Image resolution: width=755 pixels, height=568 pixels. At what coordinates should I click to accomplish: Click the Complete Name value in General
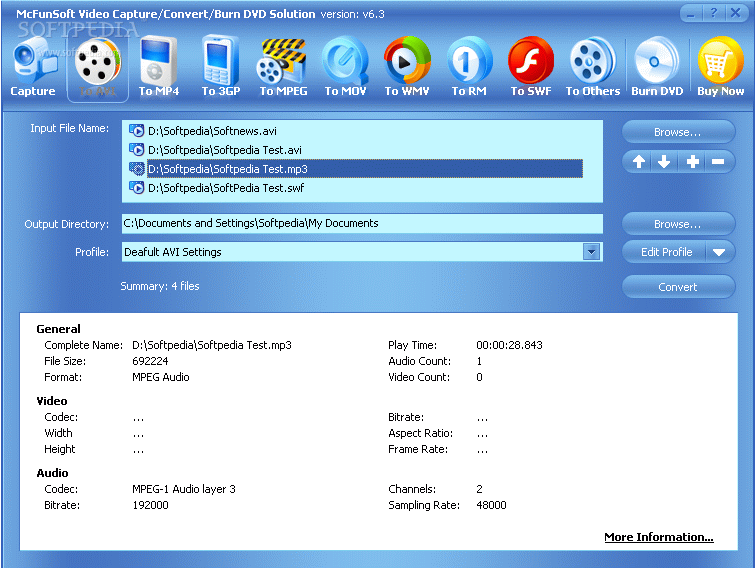pos(212,345)
